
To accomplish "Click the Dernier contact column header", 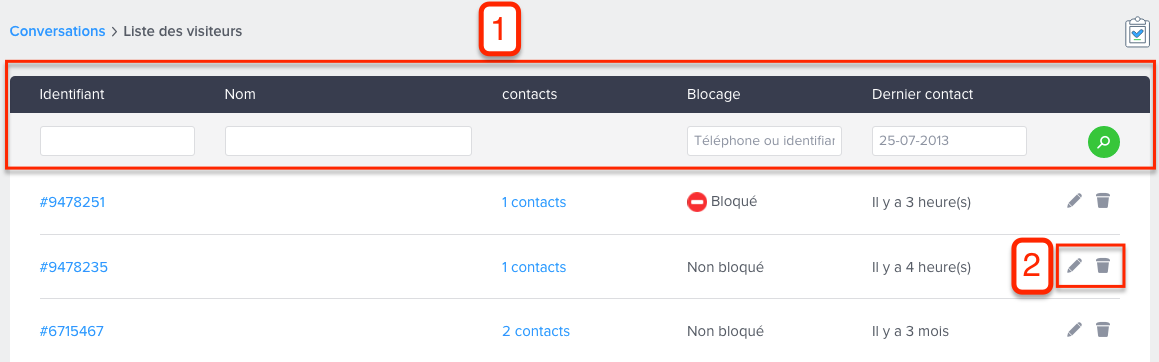I will coord(922,95).
